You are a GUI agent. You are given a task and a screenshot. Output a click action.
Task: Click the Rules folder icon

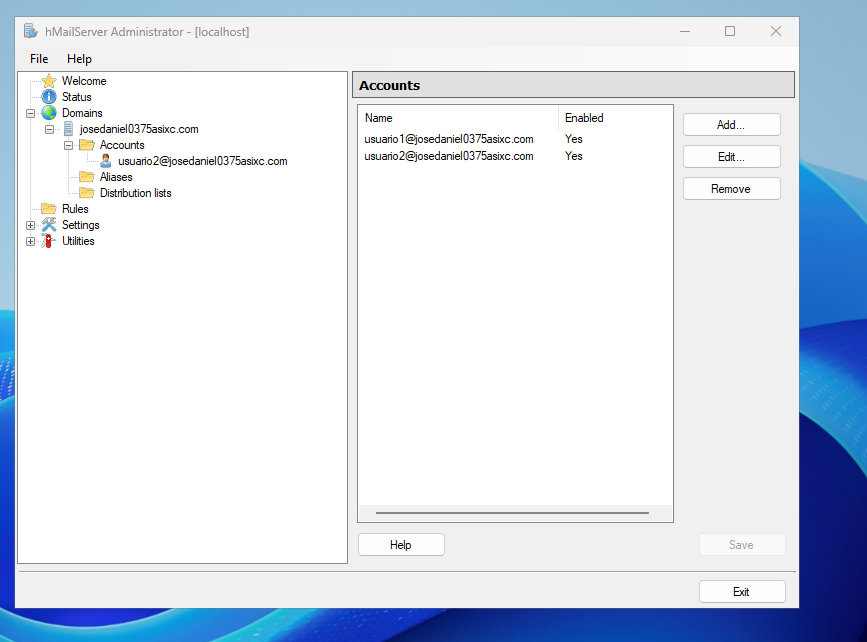49,209
